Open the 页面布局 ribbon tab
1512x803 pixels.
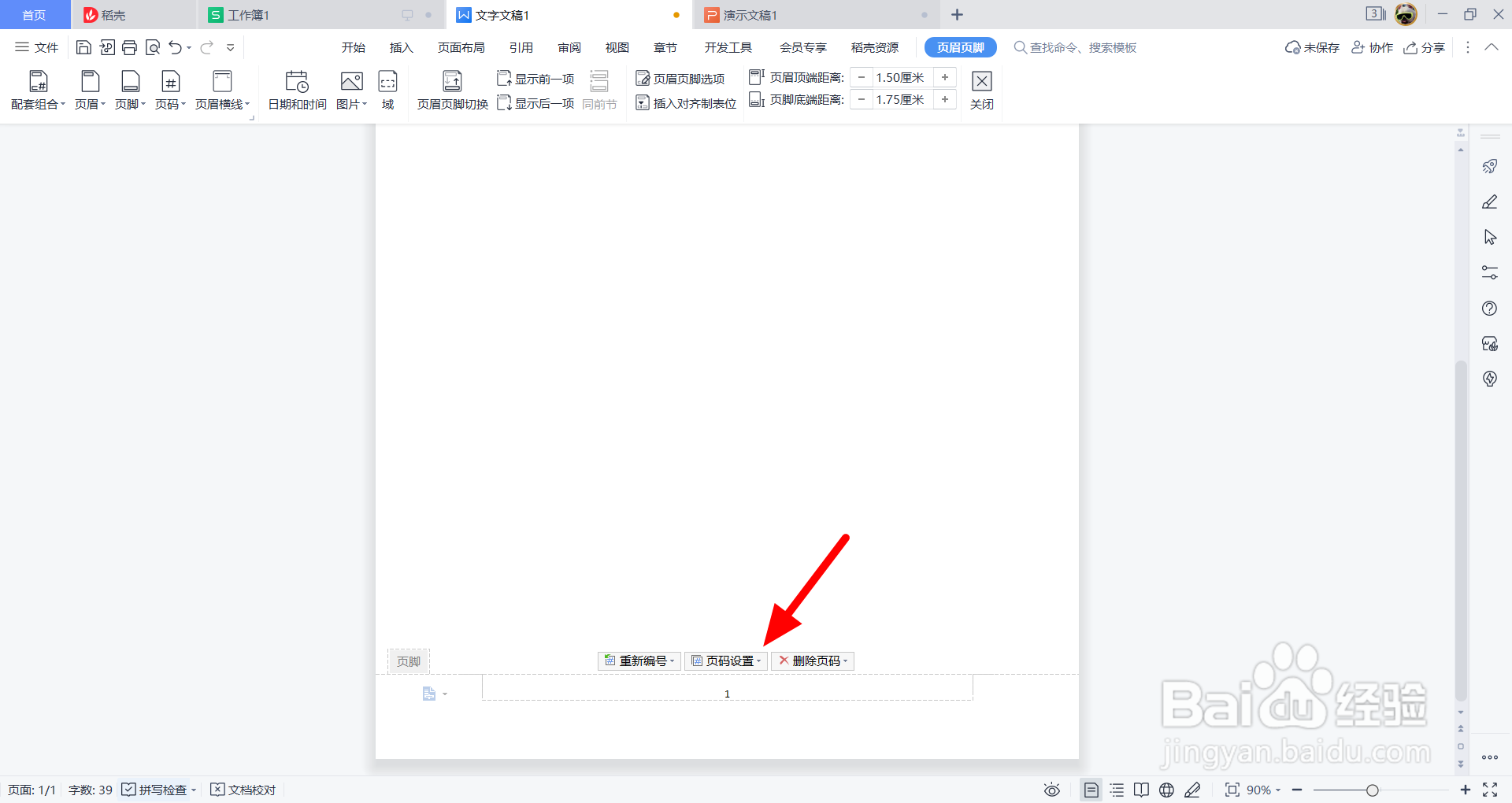point(461,47)
